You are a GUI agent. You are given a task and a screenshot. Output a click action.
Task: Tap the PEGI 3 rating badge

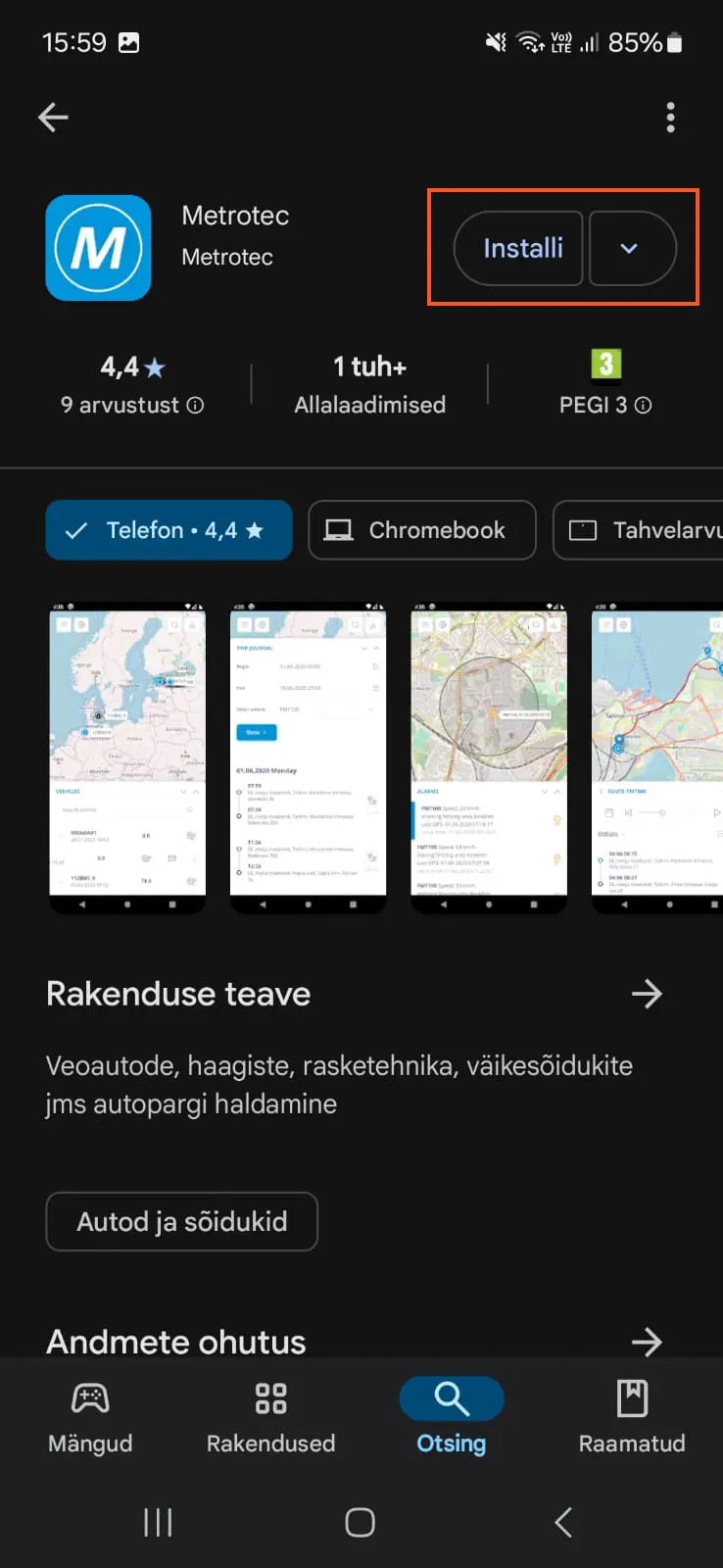coord(605,365)
